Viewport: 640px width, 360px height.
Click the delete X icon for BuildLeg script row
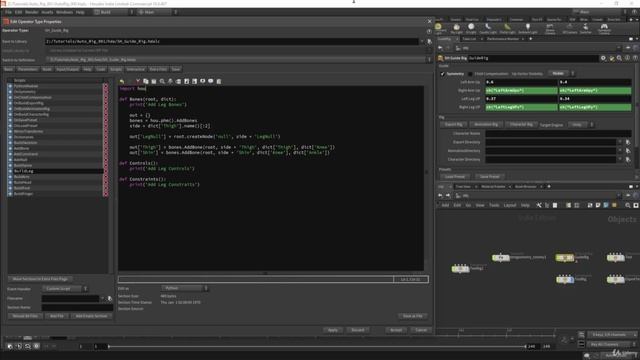coord(106,171)
